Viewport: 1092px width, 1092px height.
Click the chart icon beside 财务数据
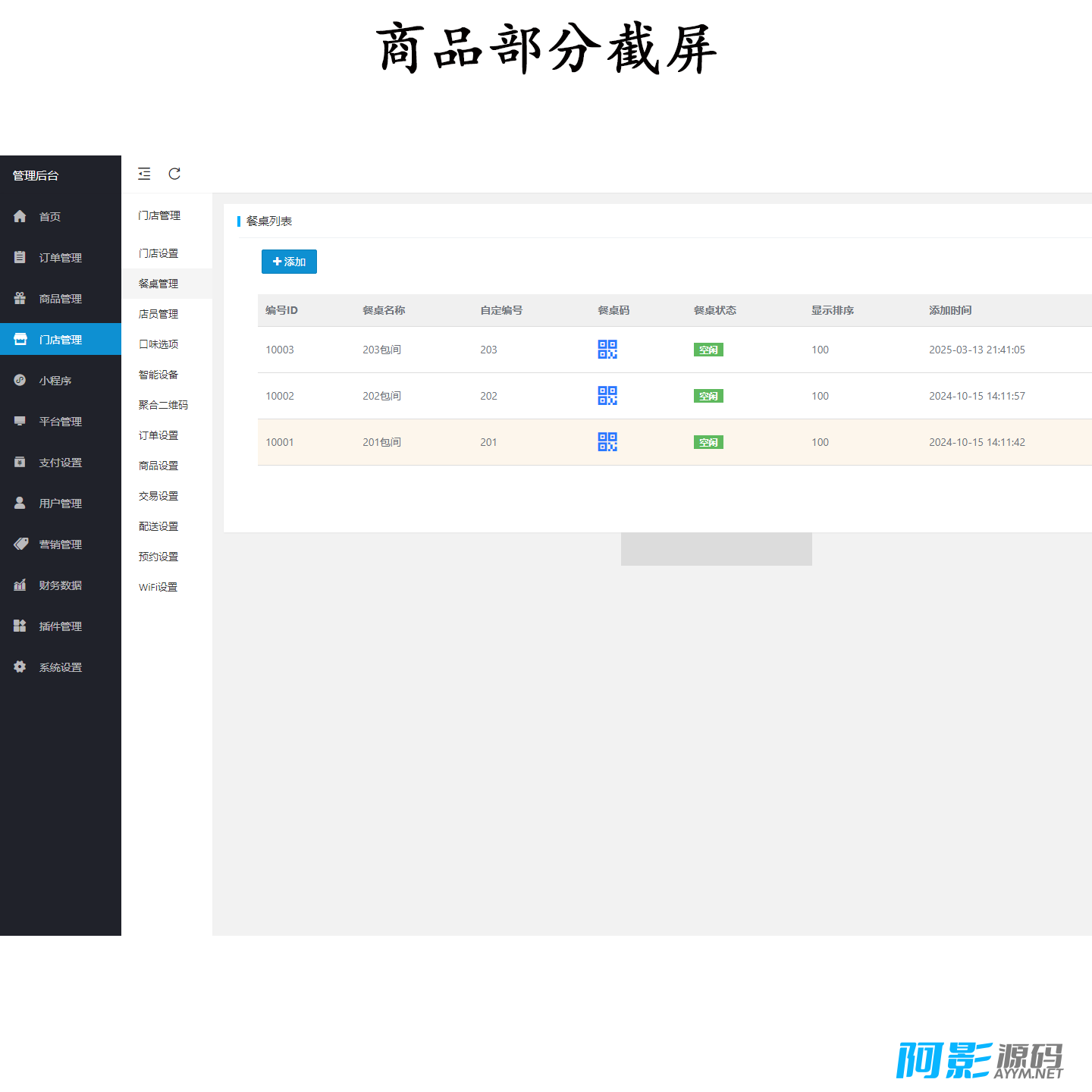20,585
